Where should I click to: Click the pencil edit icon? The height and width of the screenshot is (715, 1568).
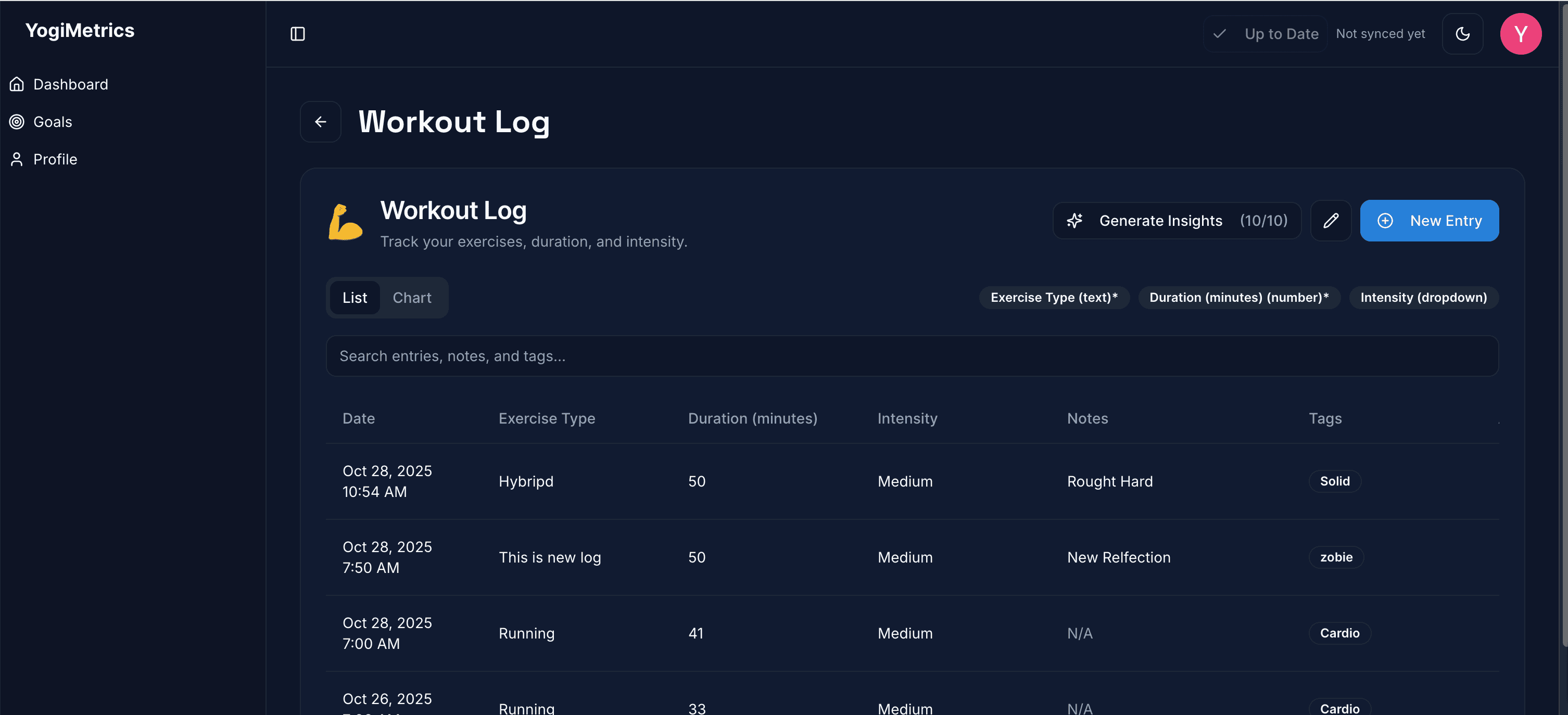click(x=1331, y=220)
